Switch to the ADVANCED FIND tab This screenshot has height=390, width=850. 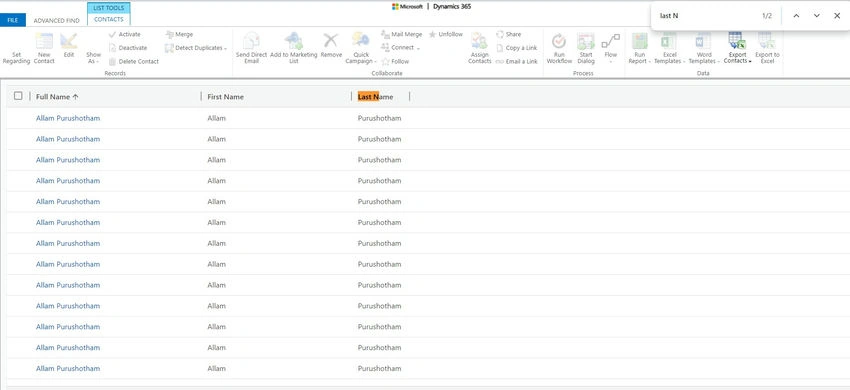click(x=56, y=21)
